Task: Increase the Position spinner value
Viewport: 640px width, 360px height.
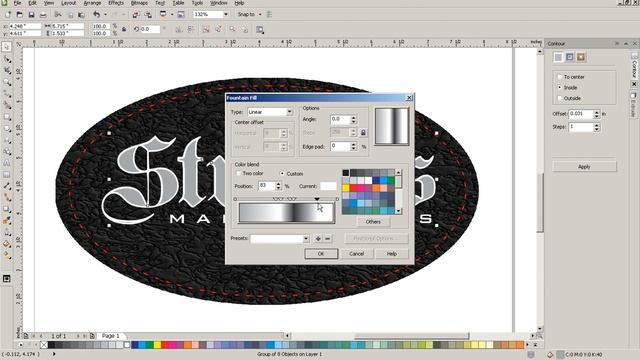Action: pyautogui.click(x=278, y=184)
